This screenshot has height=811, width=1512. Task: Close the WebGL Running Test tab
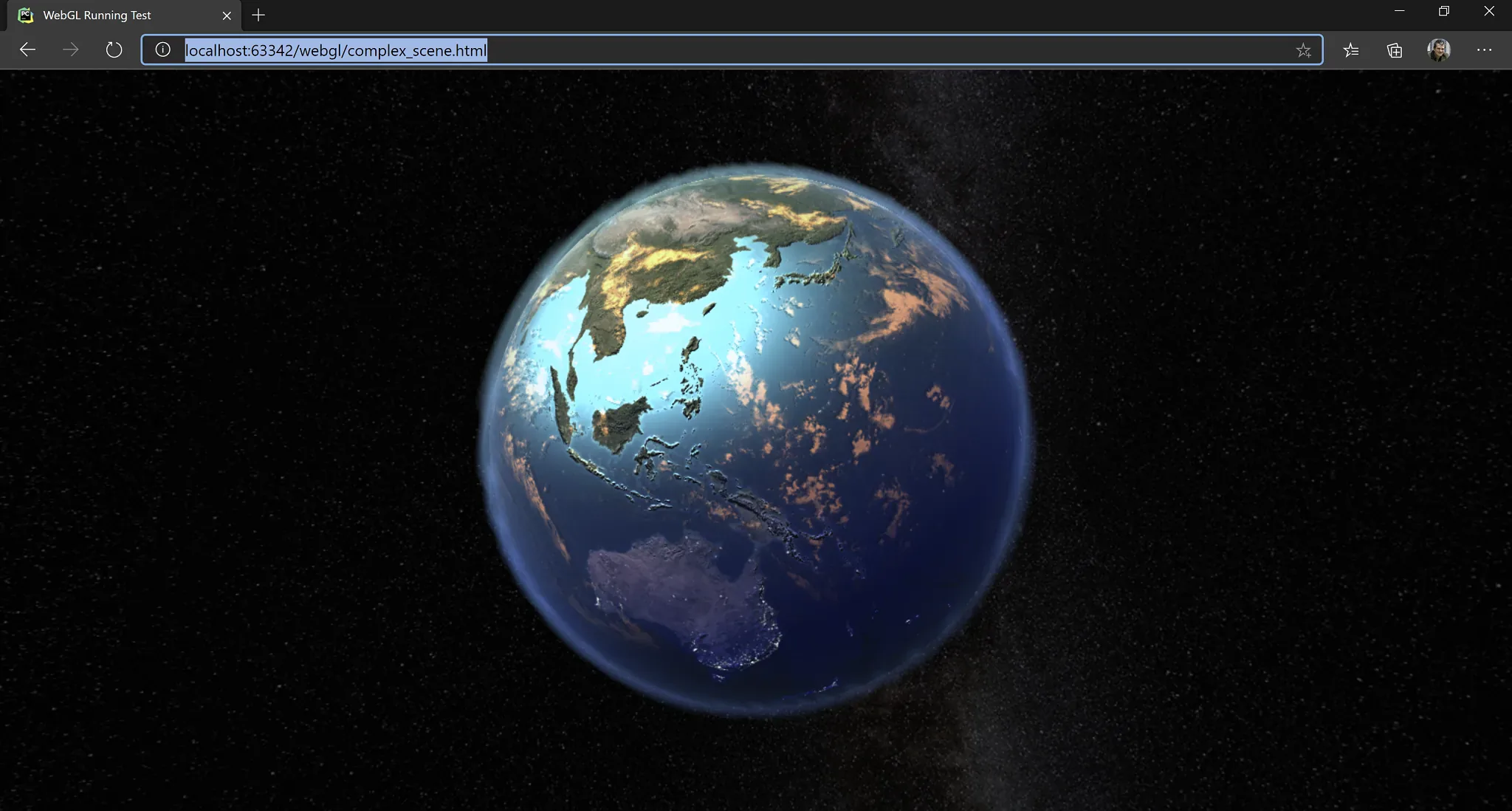(227, 16)
